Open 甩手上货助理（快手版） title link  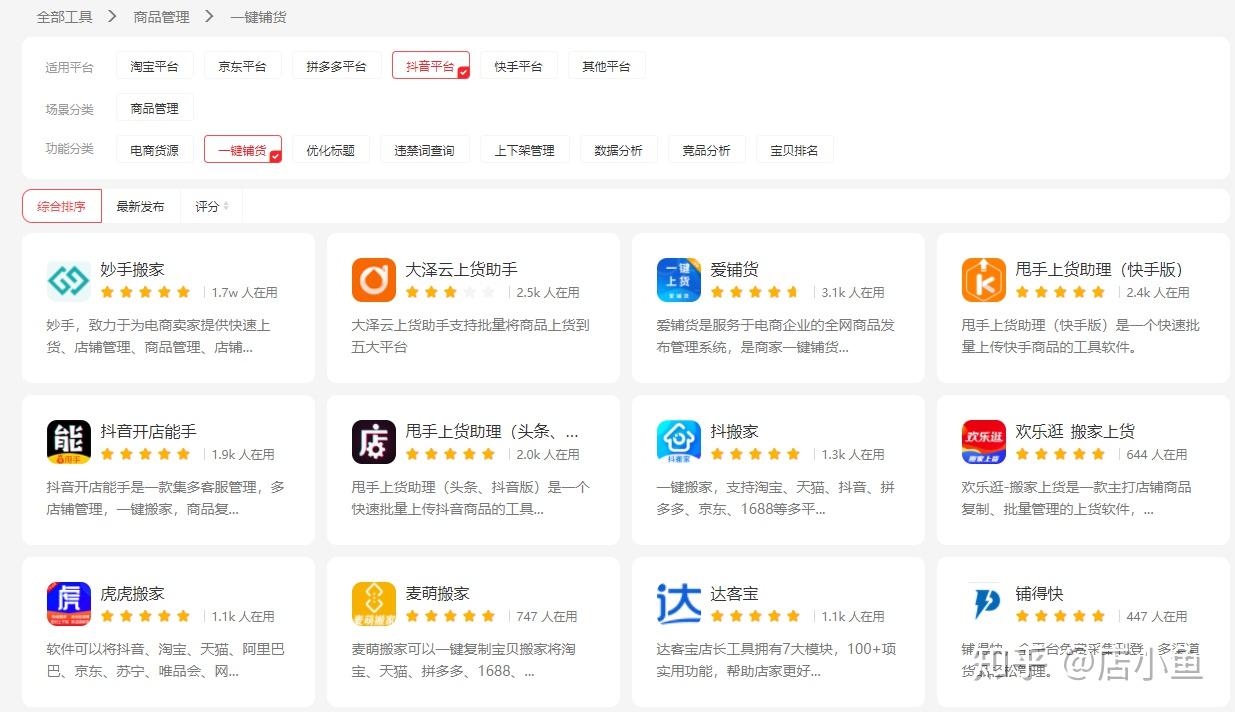[x=1099, y=269]
